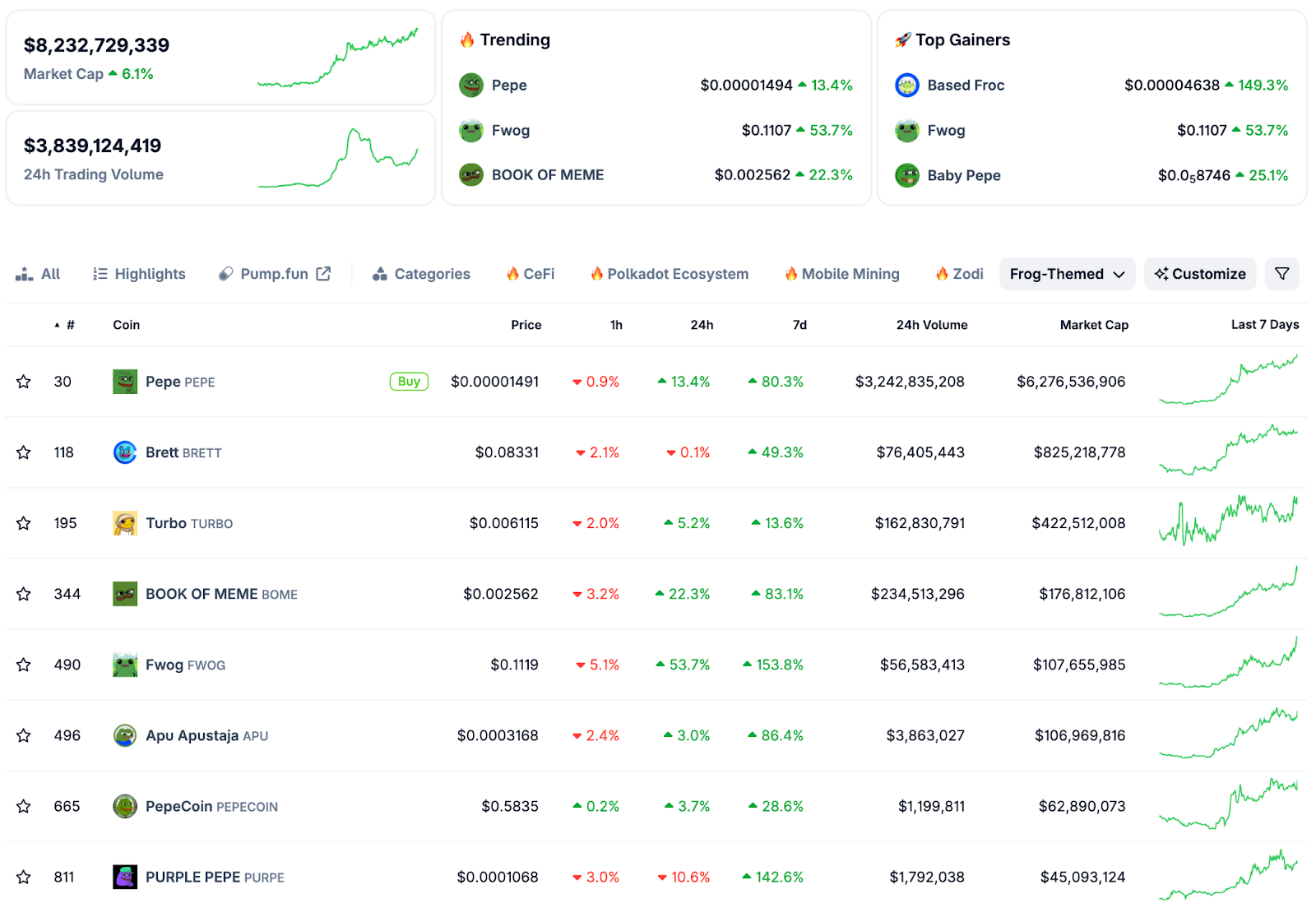This screenshot has width=1316, height=908.
Task: Click the Customize button
Action: click(1200, 274)
